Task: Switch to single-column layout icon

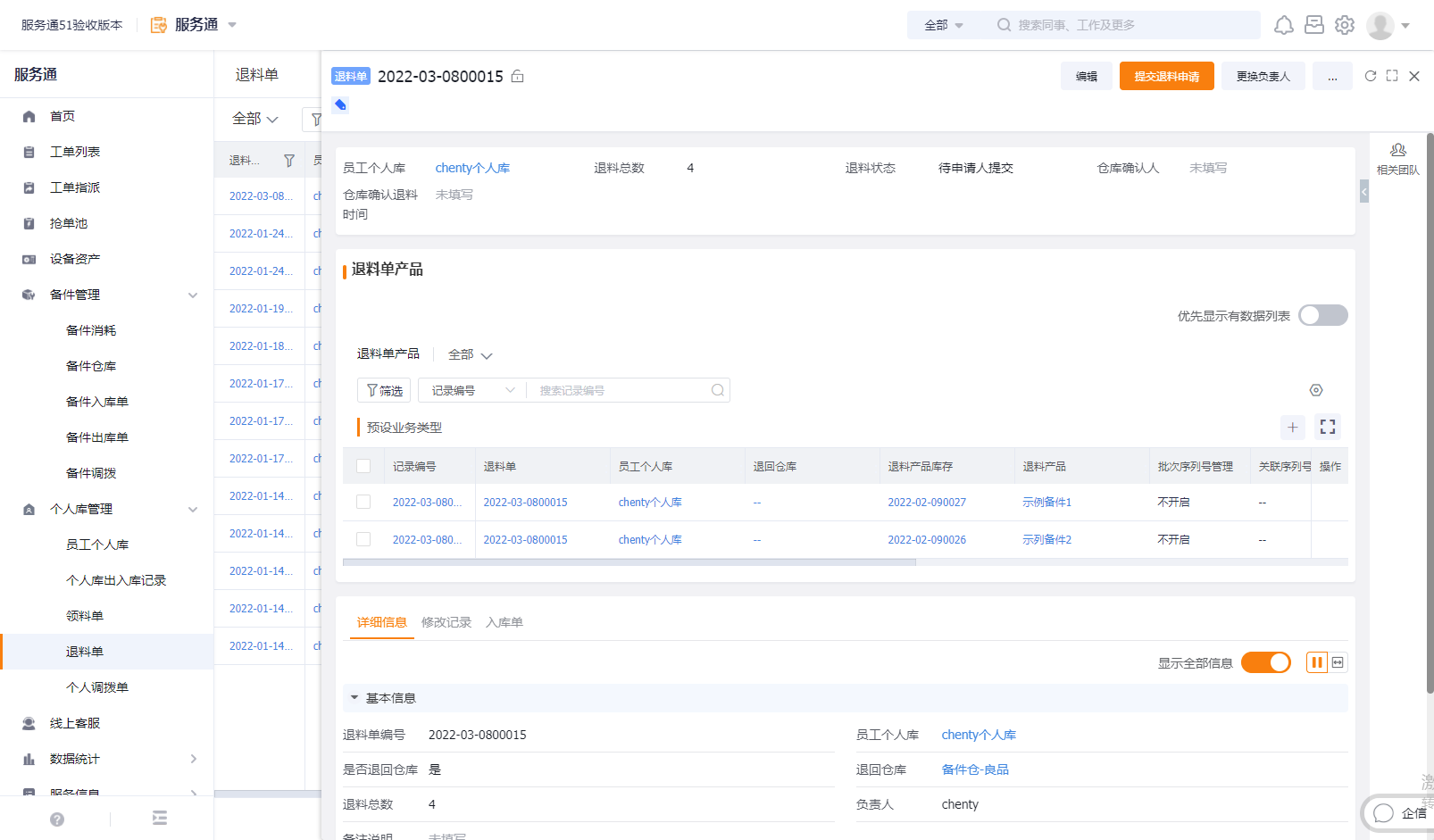Action: [x=1338, y=662]
